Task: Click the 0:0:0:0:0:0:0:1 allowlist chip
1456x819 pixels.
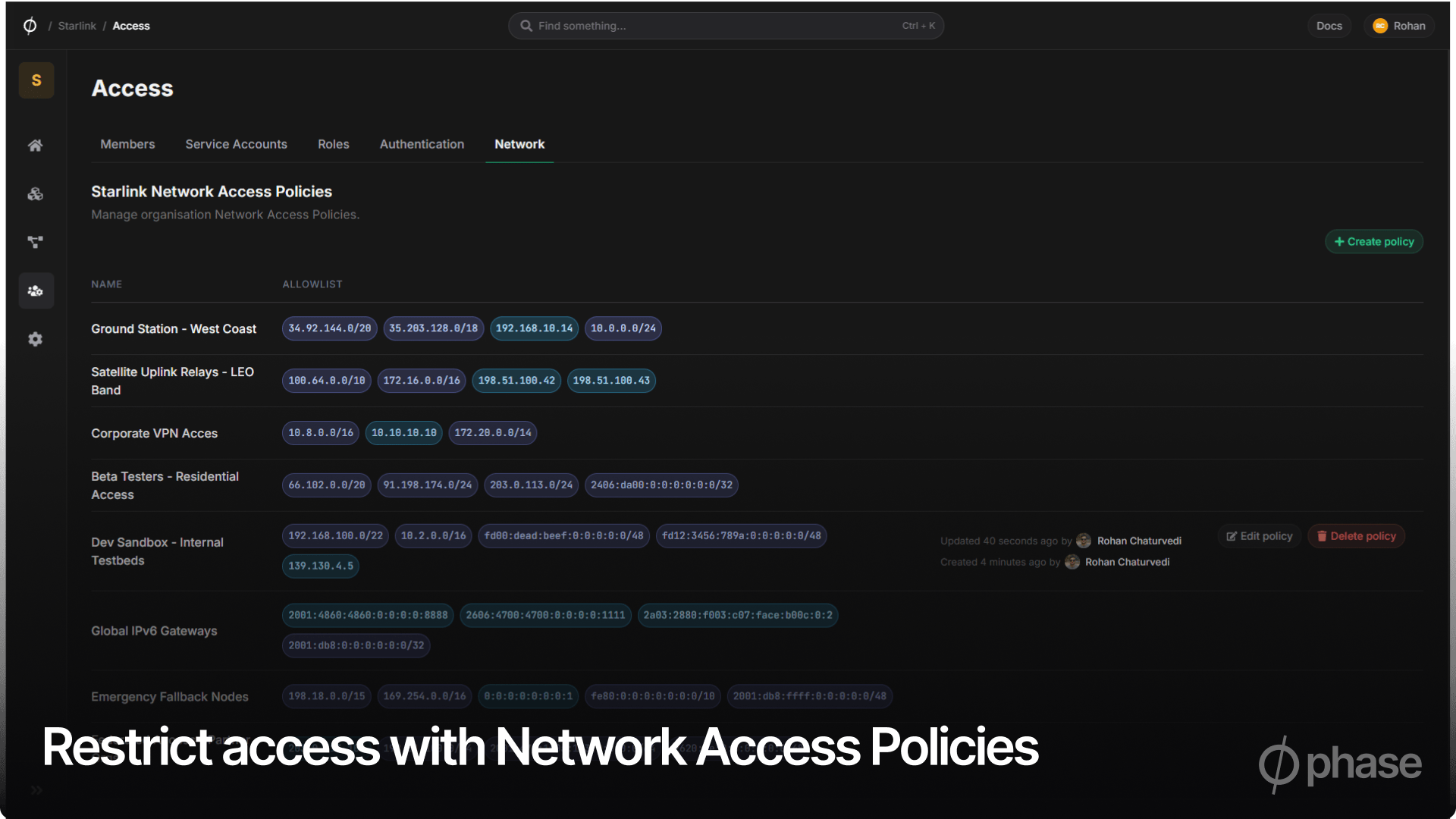Action: pyautogui.click(x=529, y=697)
